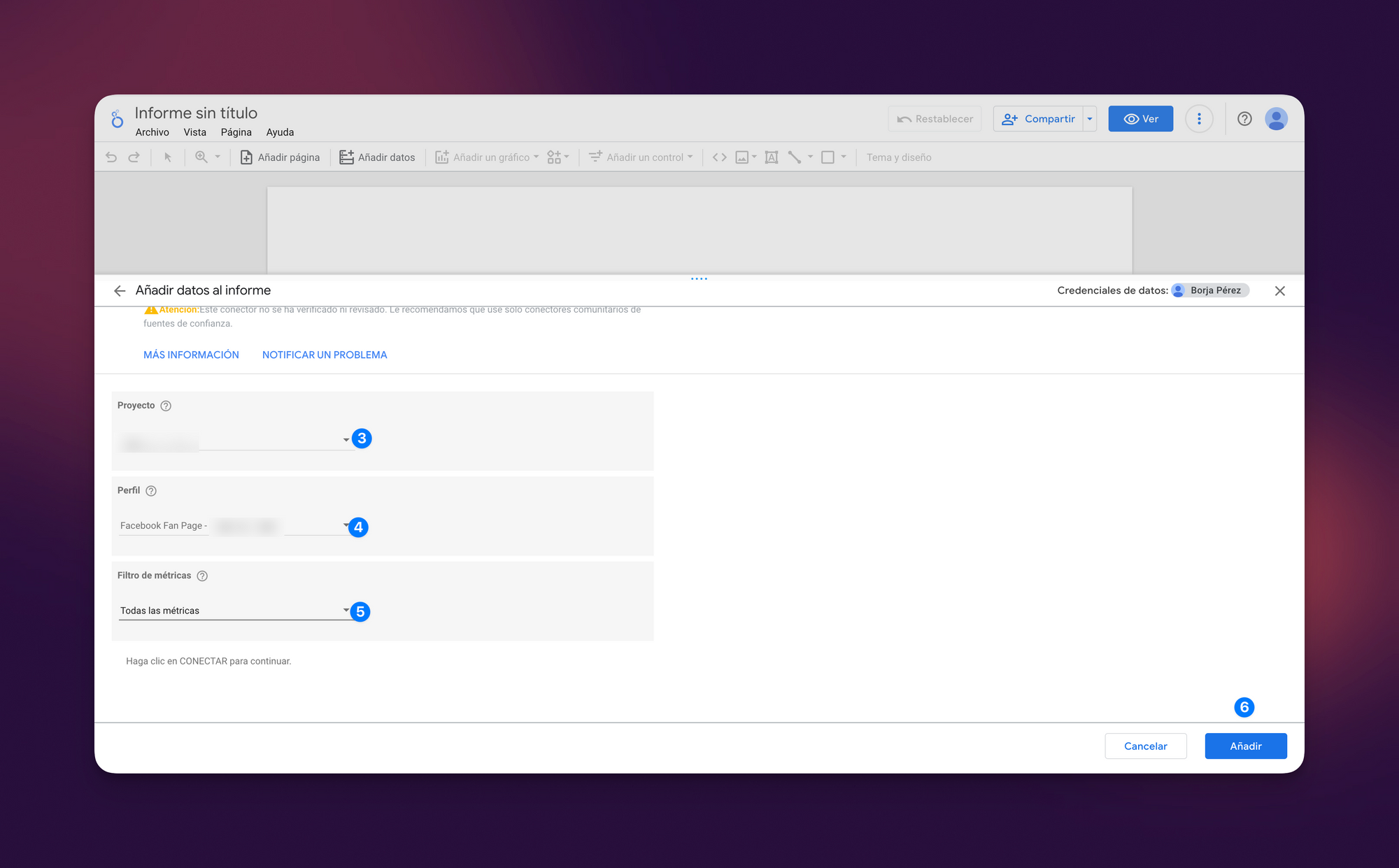Open the MÁS INFORMACIÓN link
Screen dimensions: 1399x868
[x=191, y=355]
